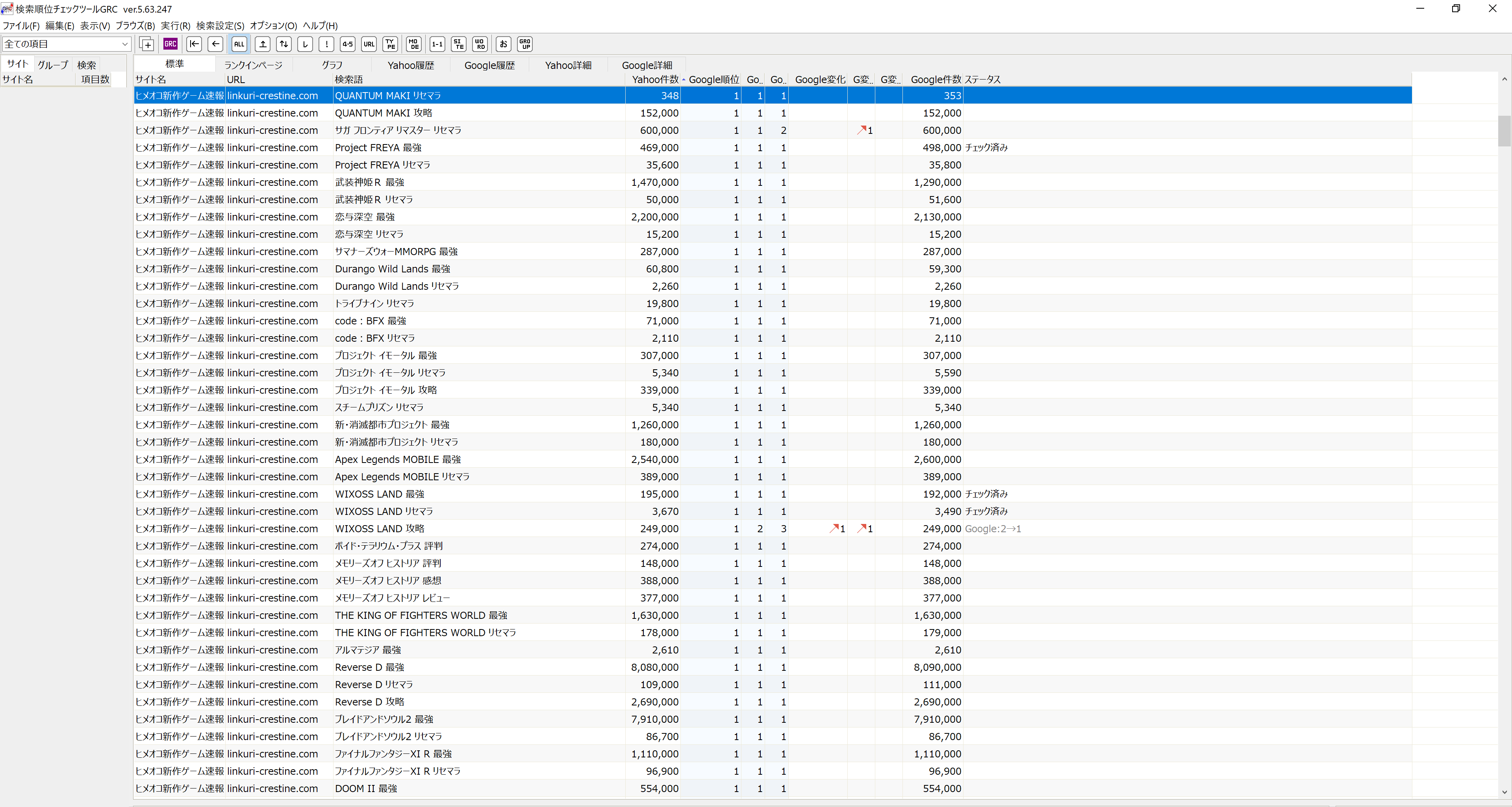Click the purple GRC toolbar icon
1512x807 pixels.
[x=170, y=44]
